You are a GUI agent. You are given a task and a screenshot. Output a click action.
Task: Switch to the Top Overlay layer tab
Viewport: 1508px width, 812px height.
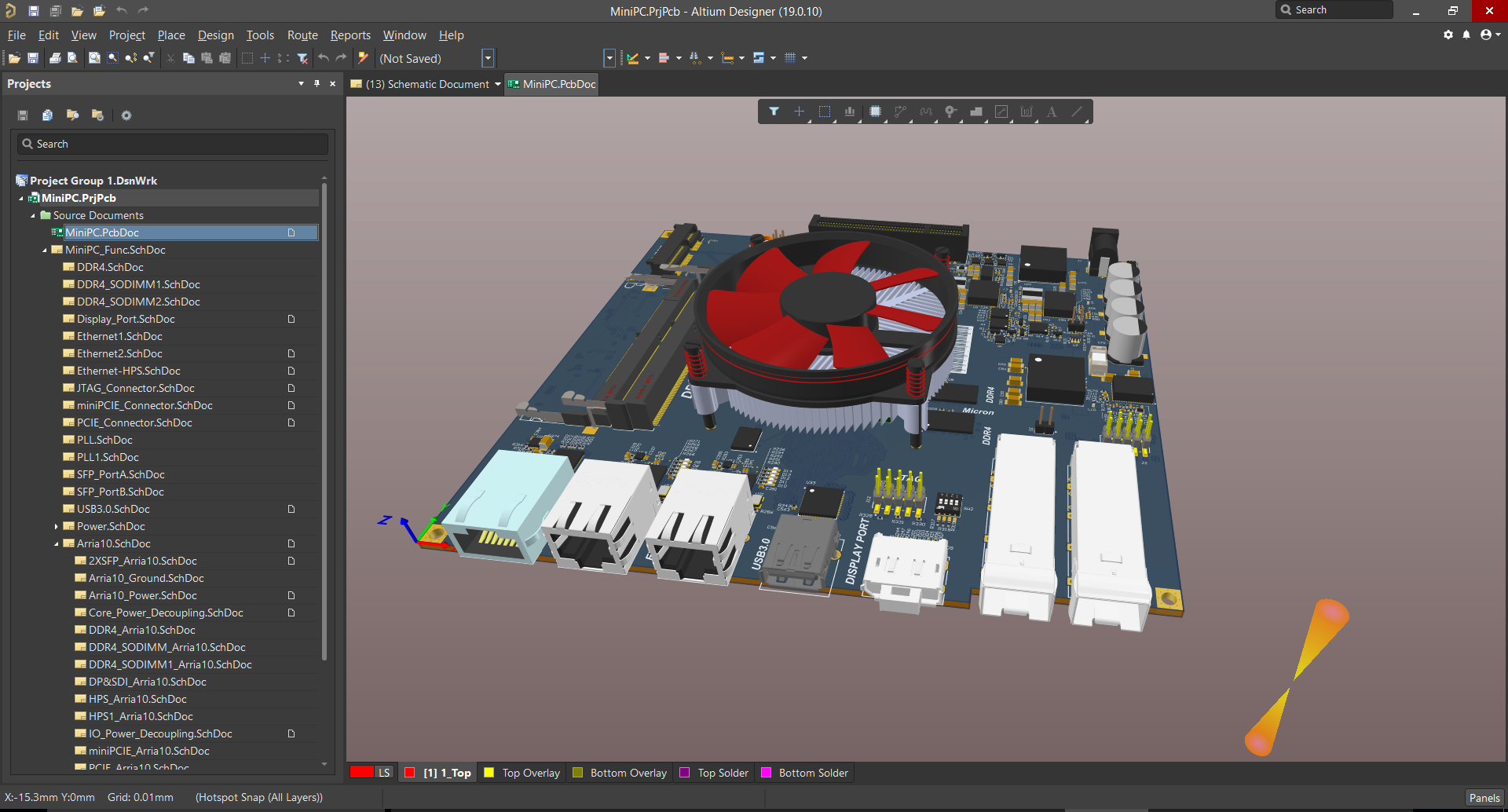click(531, 773)
